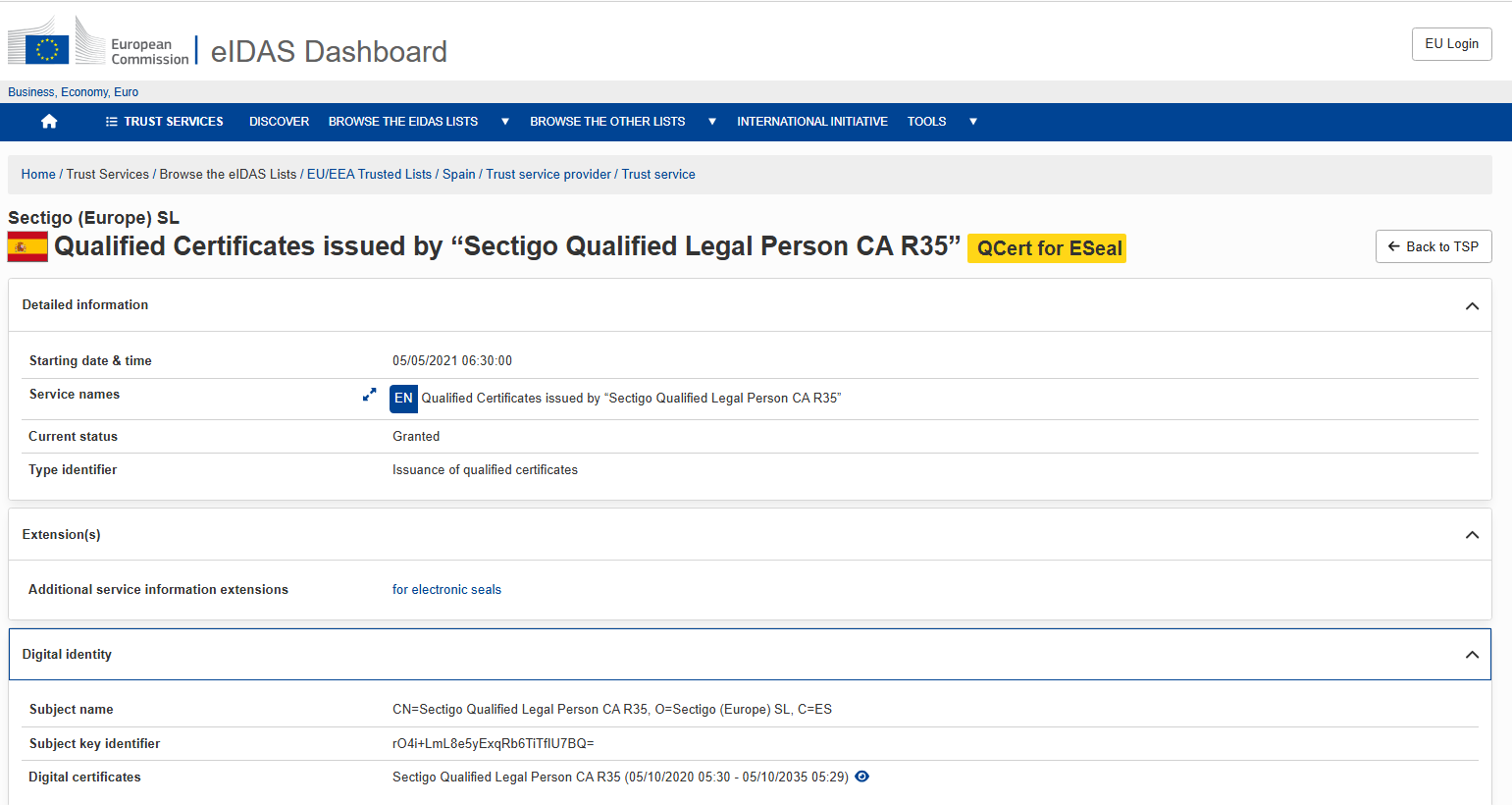Click the main Qualified Certificates page heading

507,246
